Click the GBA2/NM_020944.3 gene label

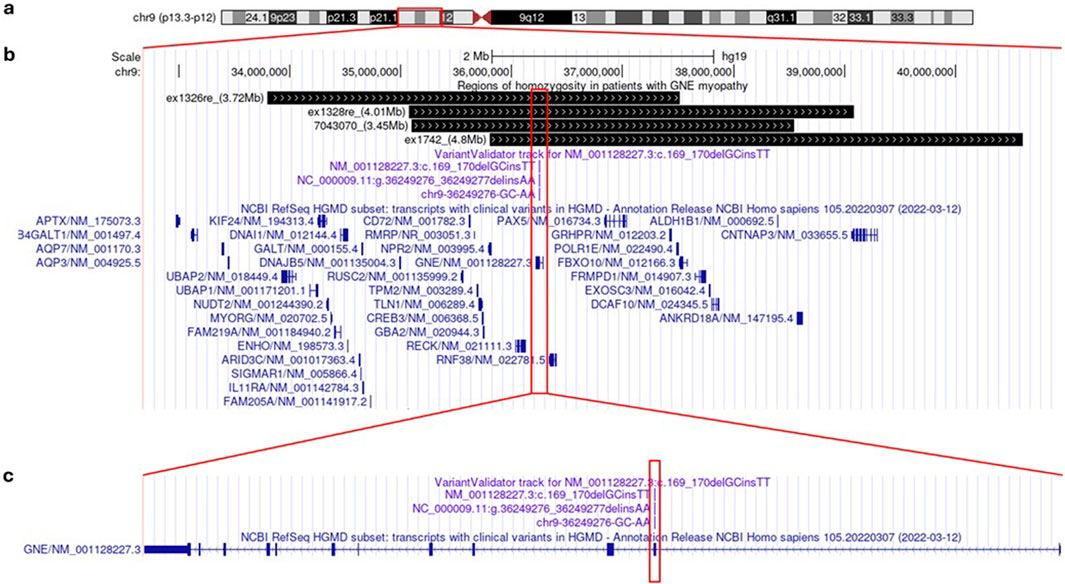[x=427, y=332]
